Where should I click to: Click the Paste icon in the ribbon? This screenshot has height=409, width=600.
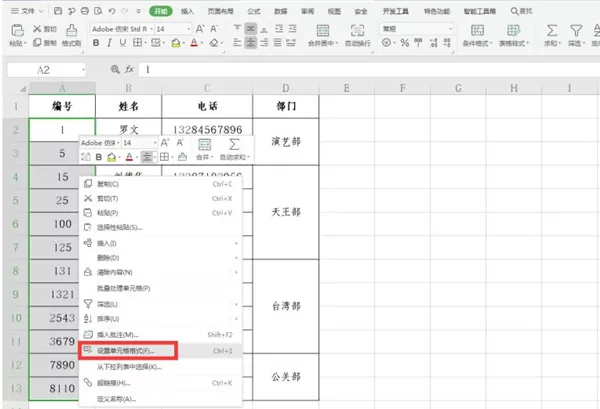click(18, 30)
